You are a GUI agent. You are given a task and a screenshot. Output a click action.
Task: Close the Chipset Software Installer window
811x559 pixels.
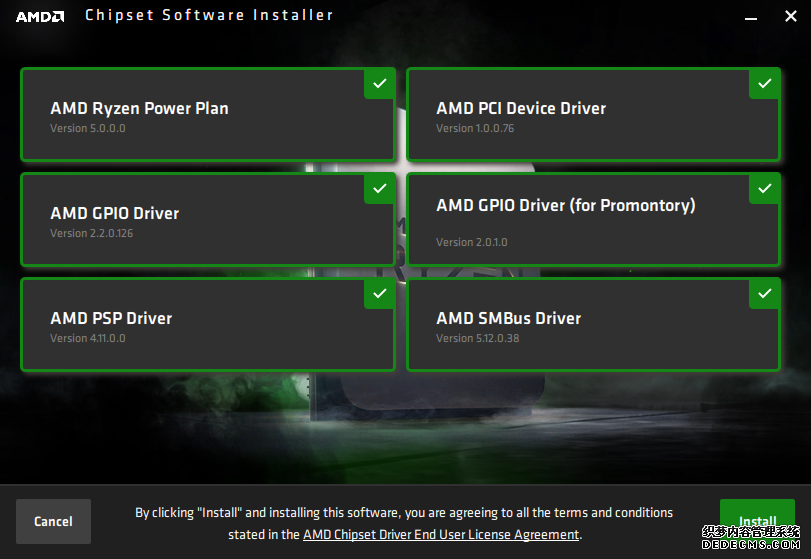click(790, 16)
